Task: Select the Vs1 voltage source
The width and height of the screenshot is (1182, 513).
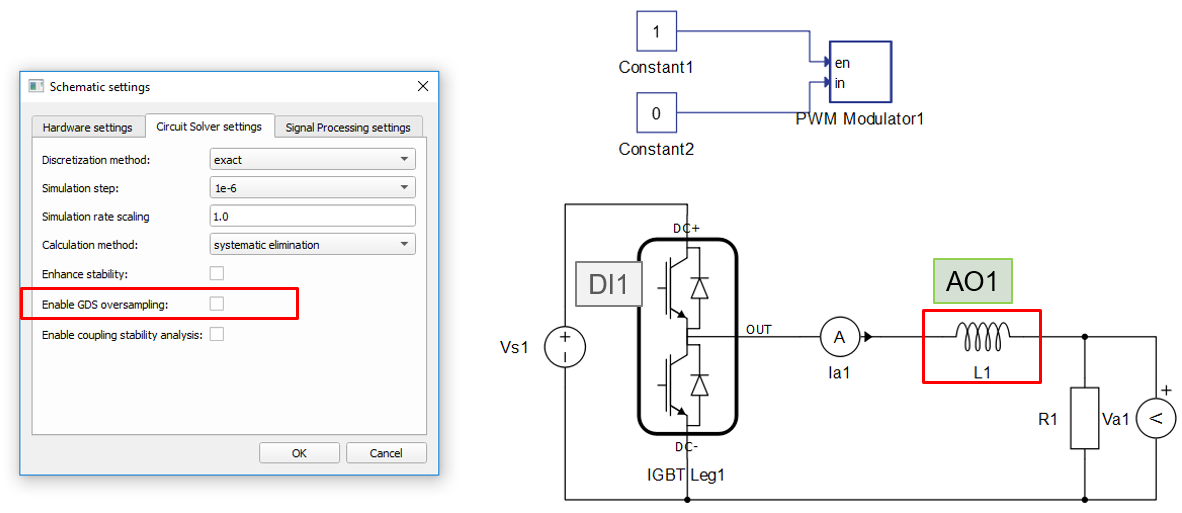Action: [x=564, y=348]
